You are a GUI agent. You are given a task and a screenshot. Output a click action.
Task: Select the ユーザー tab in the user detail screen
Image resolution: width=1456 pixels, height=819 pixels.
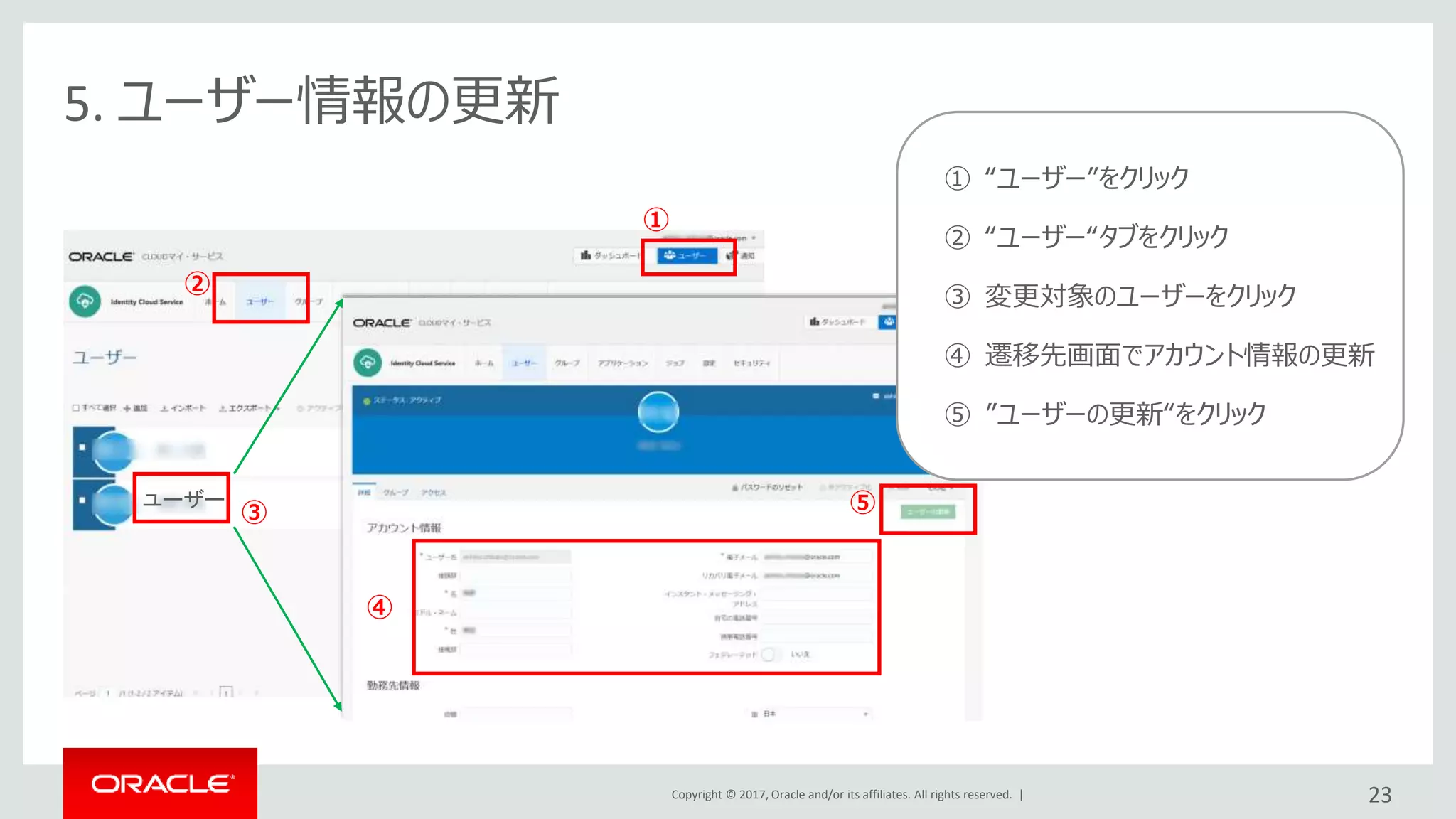pyautogui.click(x=525, y=363)
